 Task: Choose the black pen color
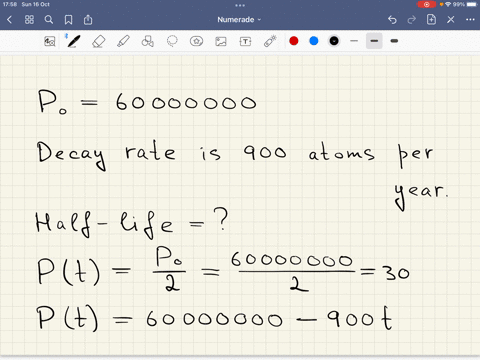point(334,41)
